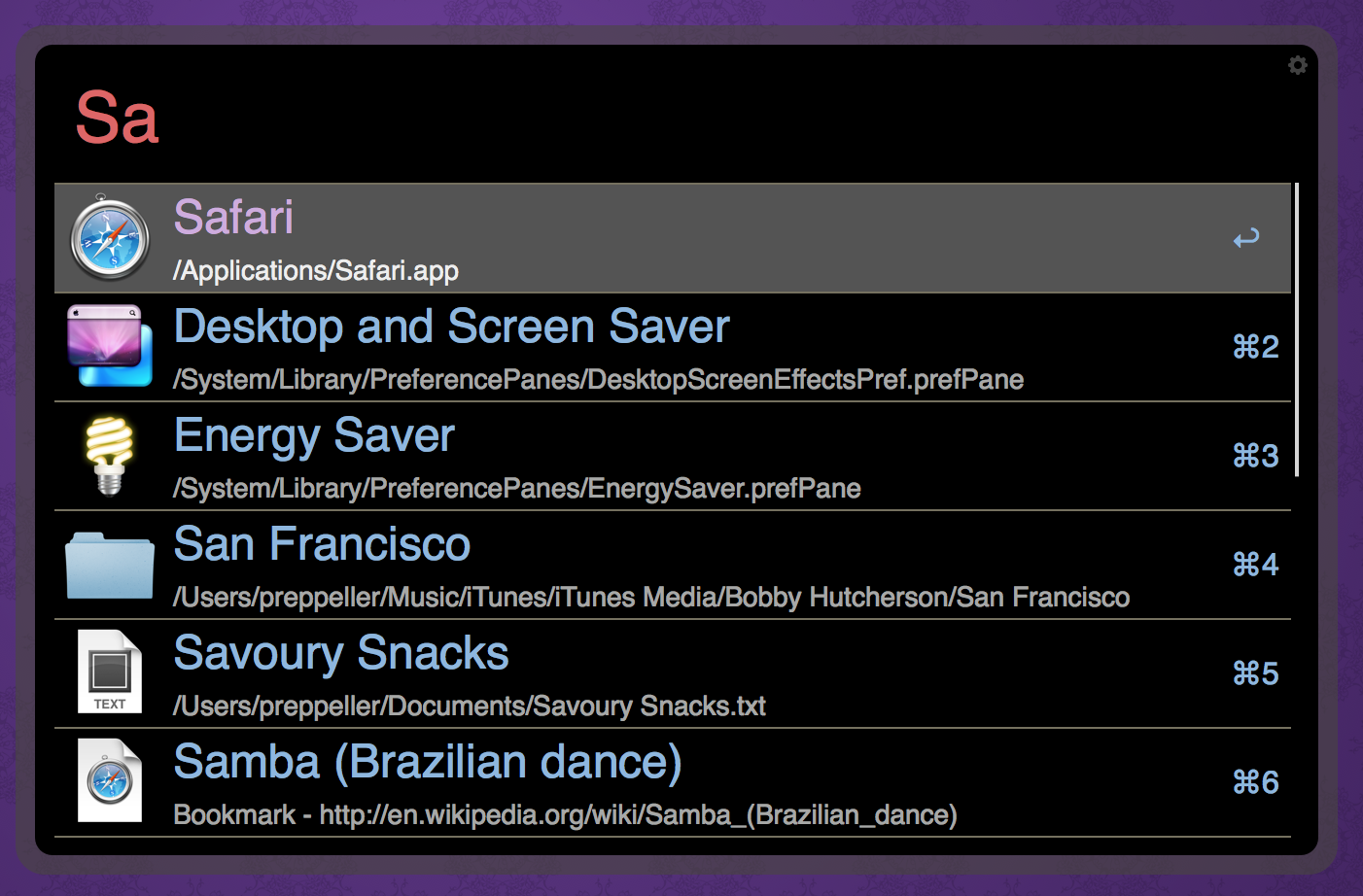Click the Energy Saver lightbulb icon

tap(110, 455)
